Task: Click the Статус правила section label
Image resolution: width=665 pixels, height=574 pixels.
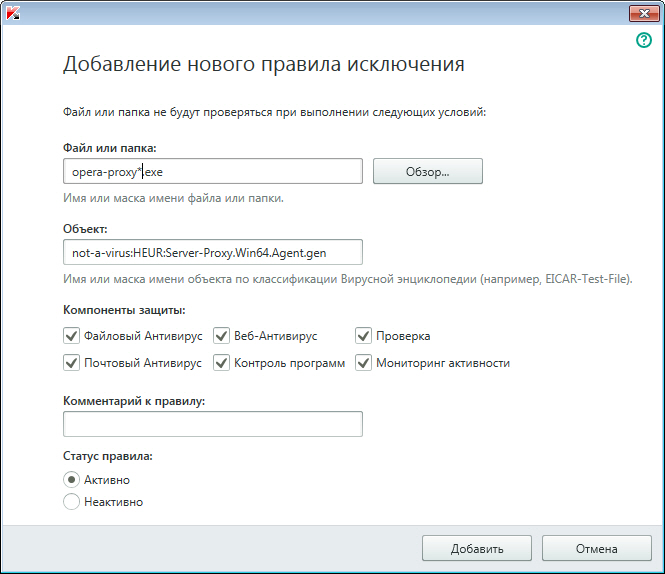Action: 108,456
